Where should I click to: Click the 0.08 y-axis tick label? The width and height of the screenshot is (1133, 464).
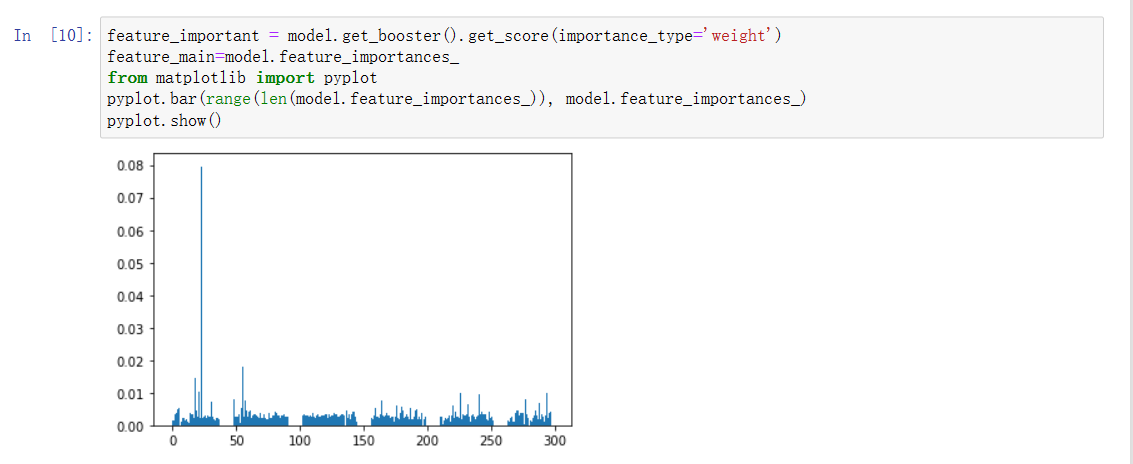pos(130,166)
